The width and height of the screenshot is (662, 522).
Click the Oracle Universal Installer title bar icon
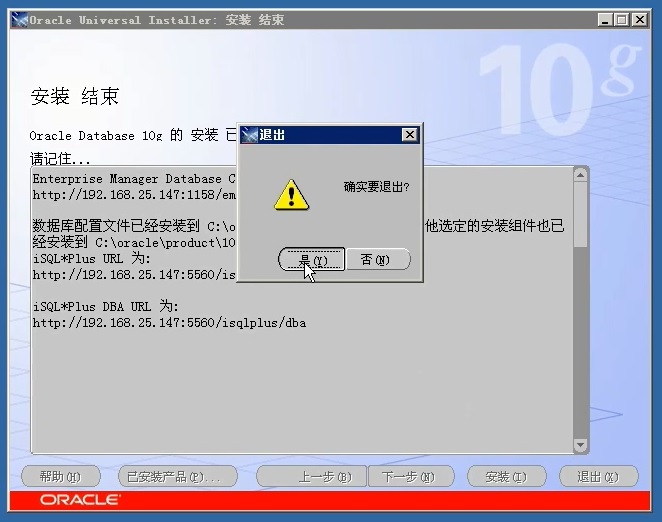pyautogui.click(x=19, y=19)
